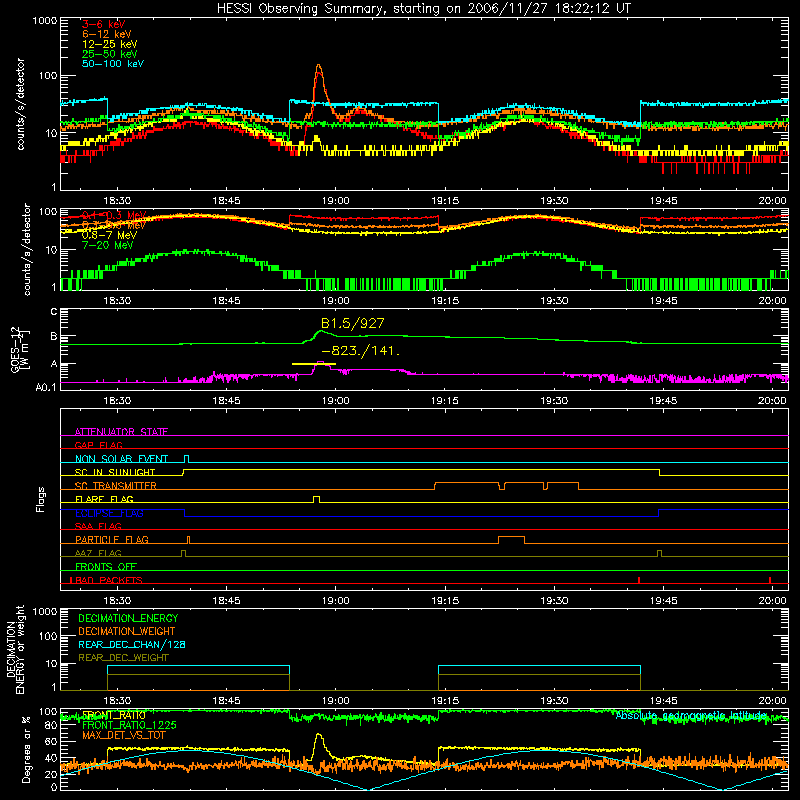Select the ATTENUATOR_STATE flag label
800x800 pixels.
121,432
